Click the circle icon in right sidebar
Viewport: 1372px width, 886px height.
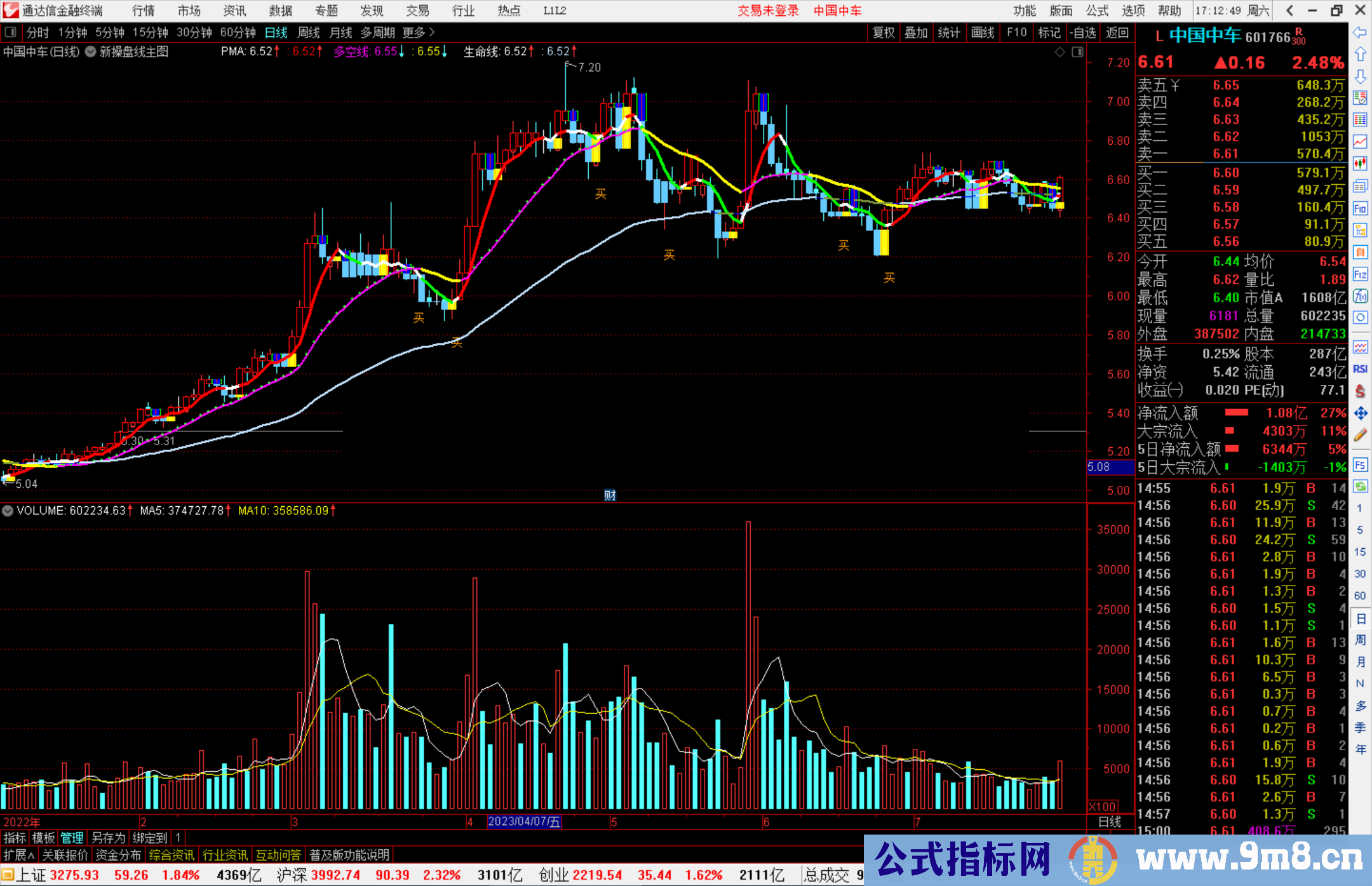pos(1360,318)
